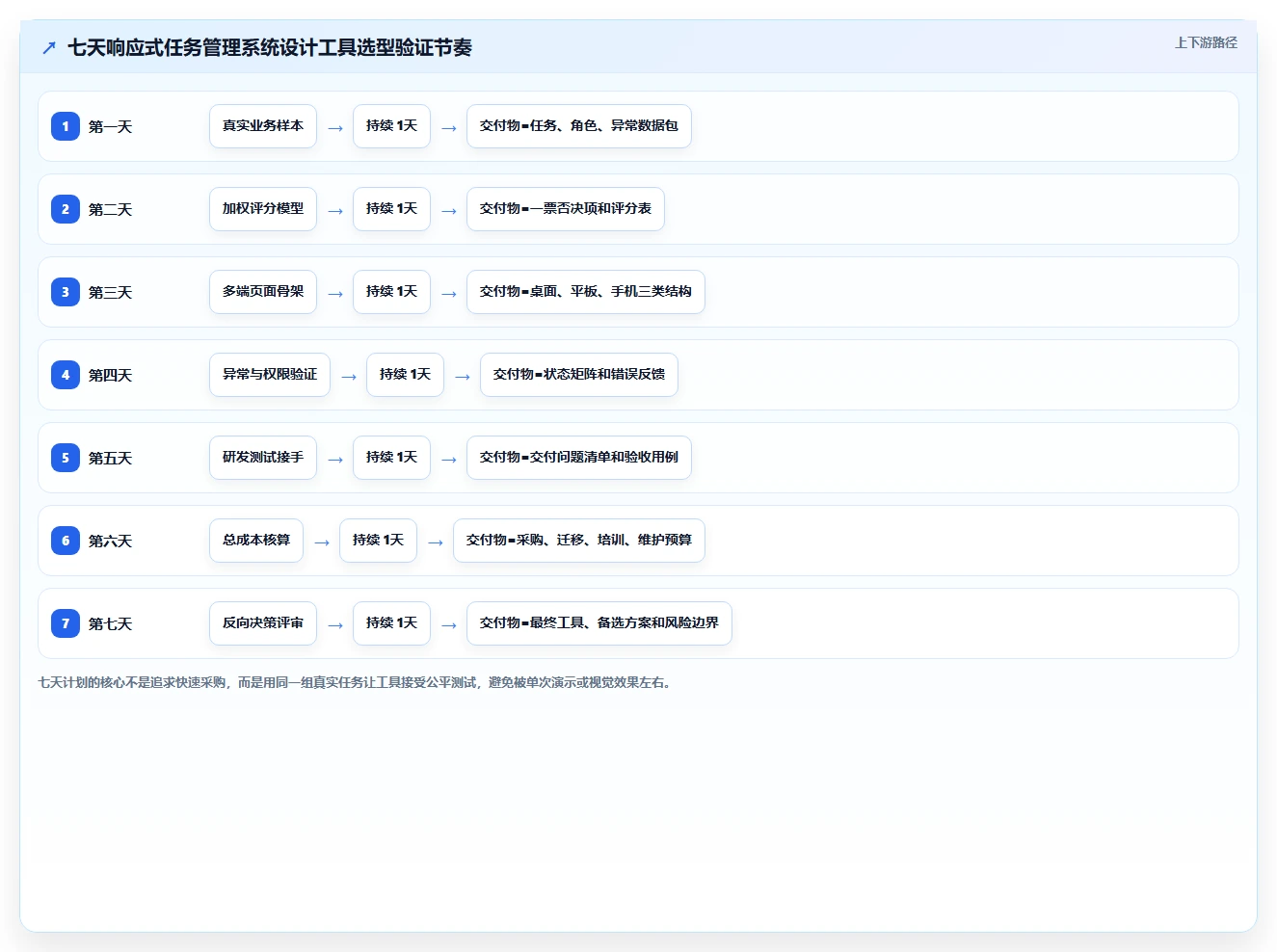Click the 第二天 row label

110,209
